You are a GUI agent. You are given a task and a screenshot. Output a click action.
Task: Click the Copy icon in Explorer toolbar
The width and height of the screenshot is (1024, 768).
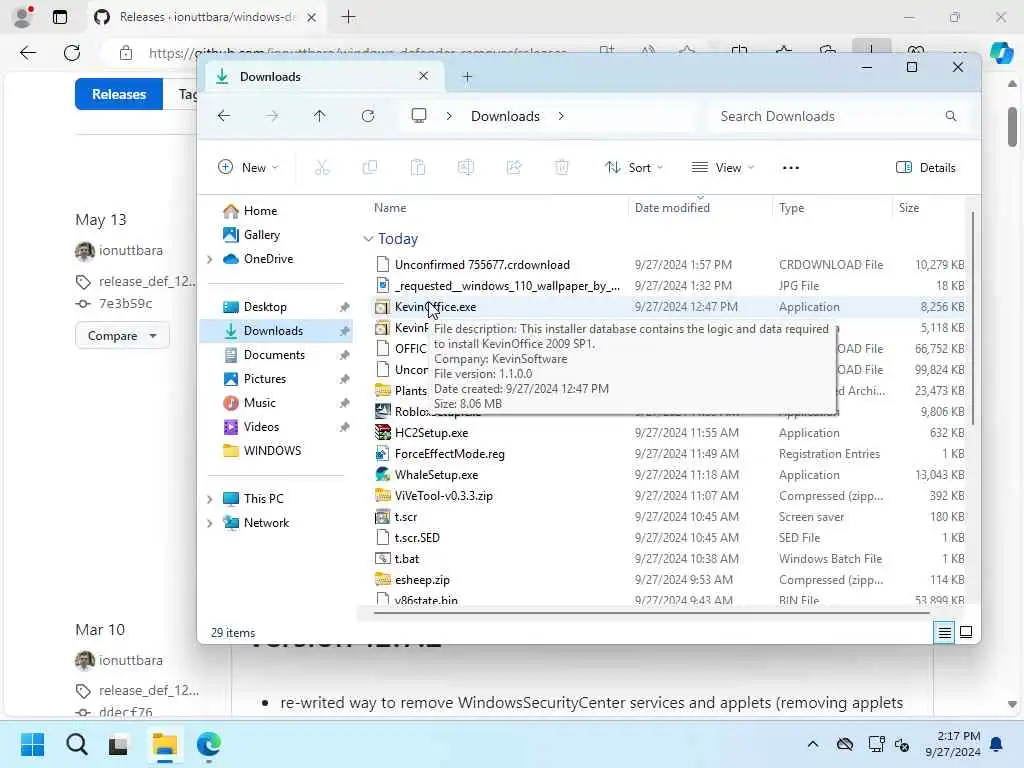[370, 168]
